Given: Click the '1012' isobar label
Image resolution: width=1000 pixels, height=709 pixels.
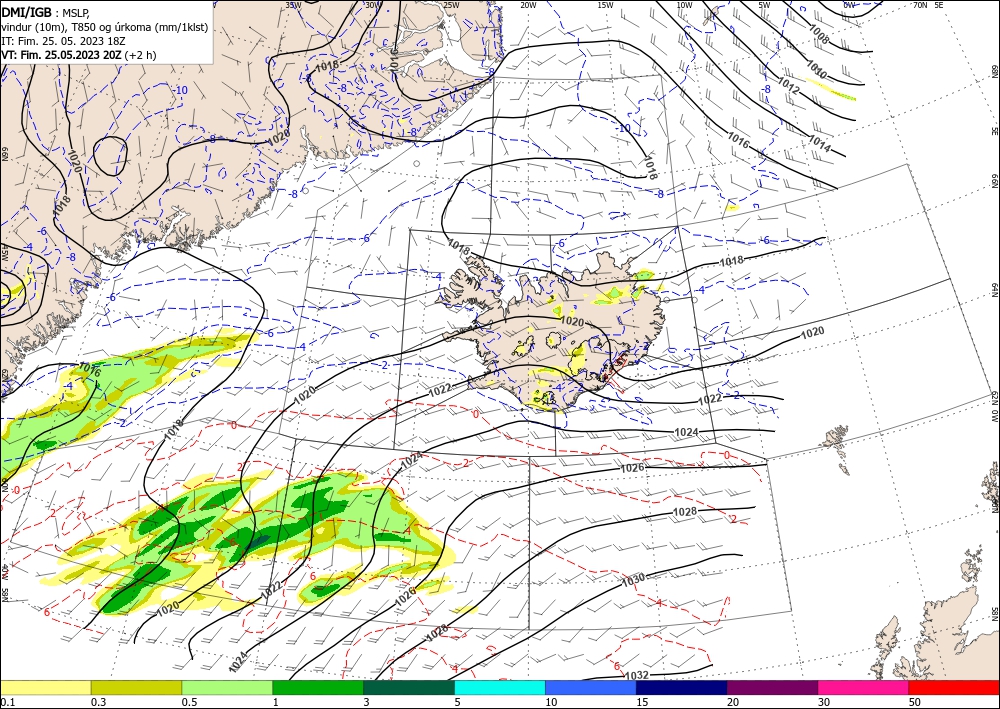Looking at the screenshot, I should pyautogui.click(x=788, y=86).
